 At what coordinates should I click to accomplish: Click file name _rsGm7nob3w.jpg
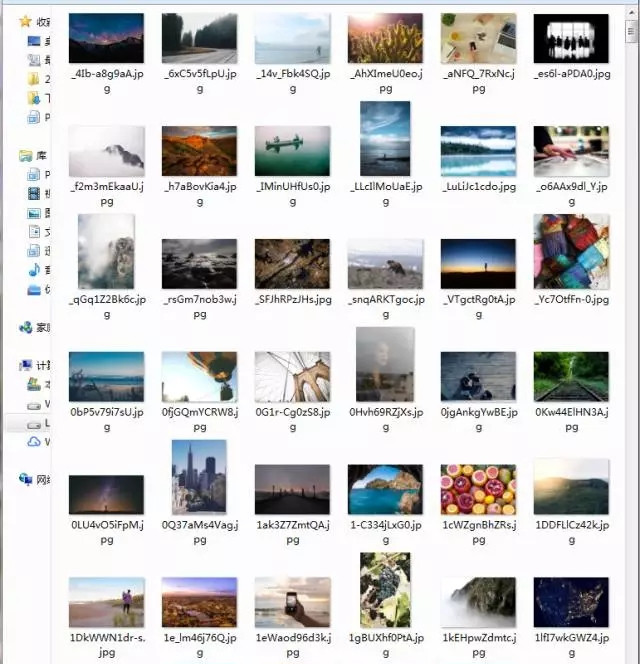200,307
